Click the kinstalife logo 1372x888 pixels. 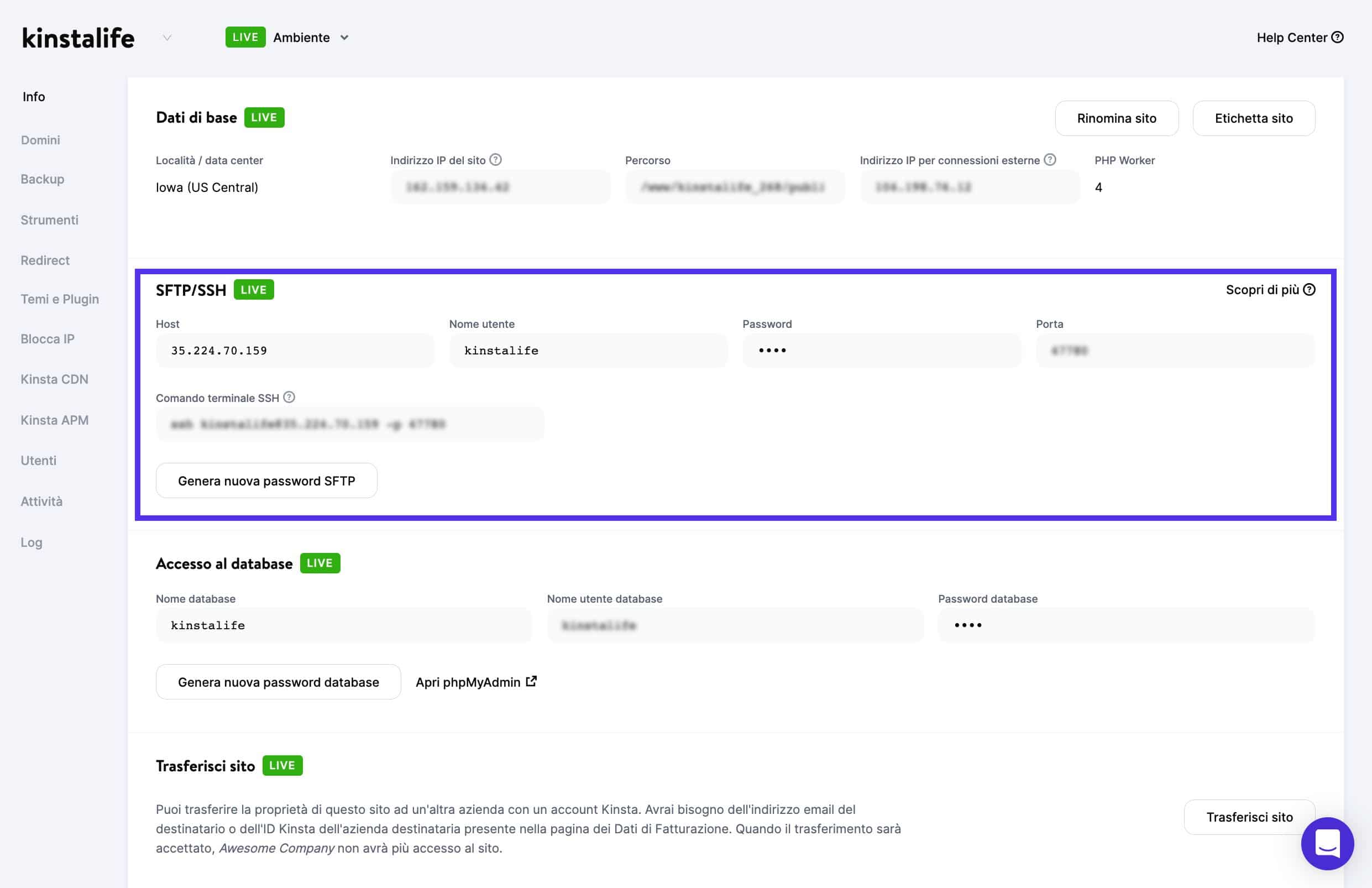[77, 37]
